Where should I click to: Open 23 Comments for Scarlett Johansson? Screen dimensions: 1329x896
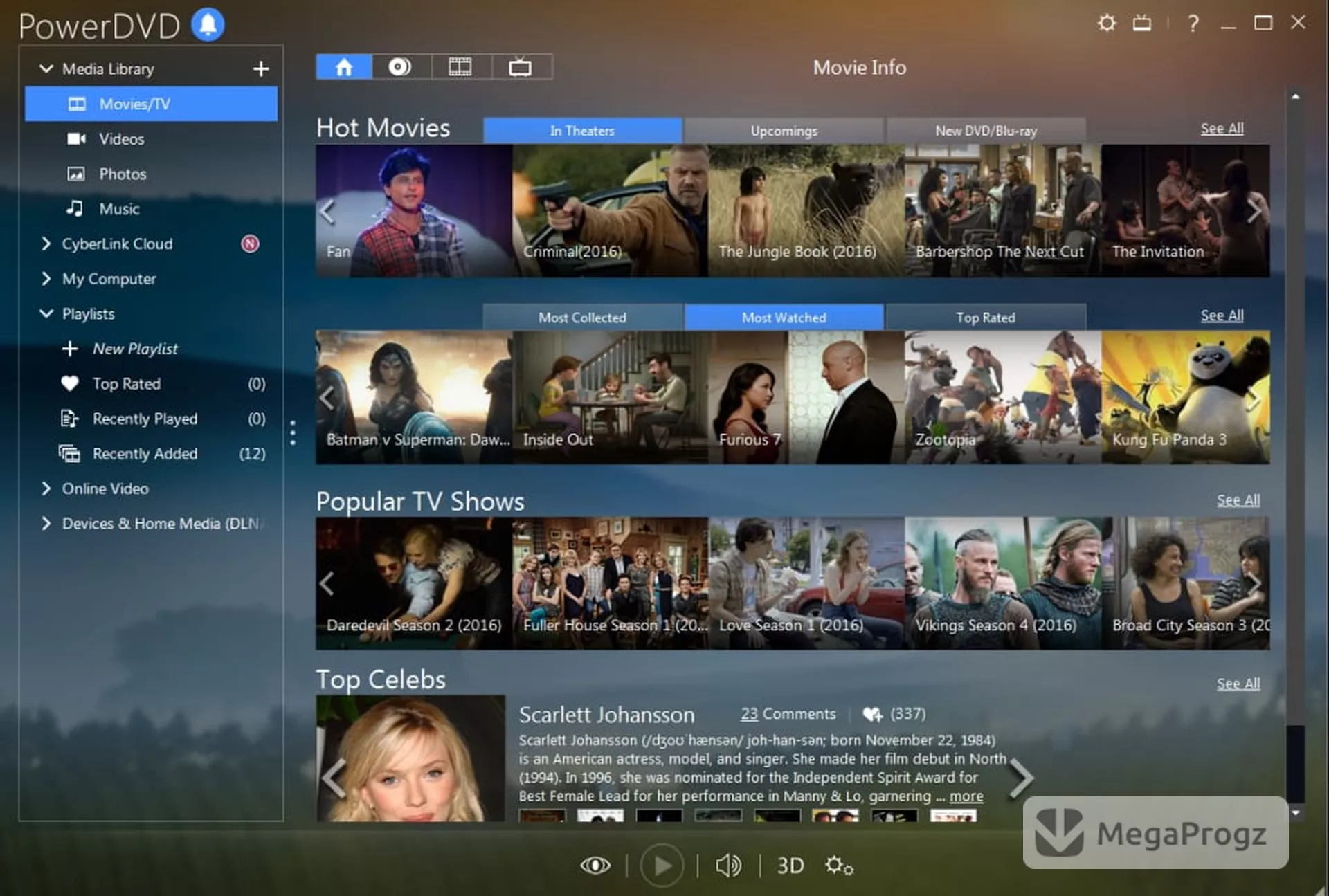point(788,713)
